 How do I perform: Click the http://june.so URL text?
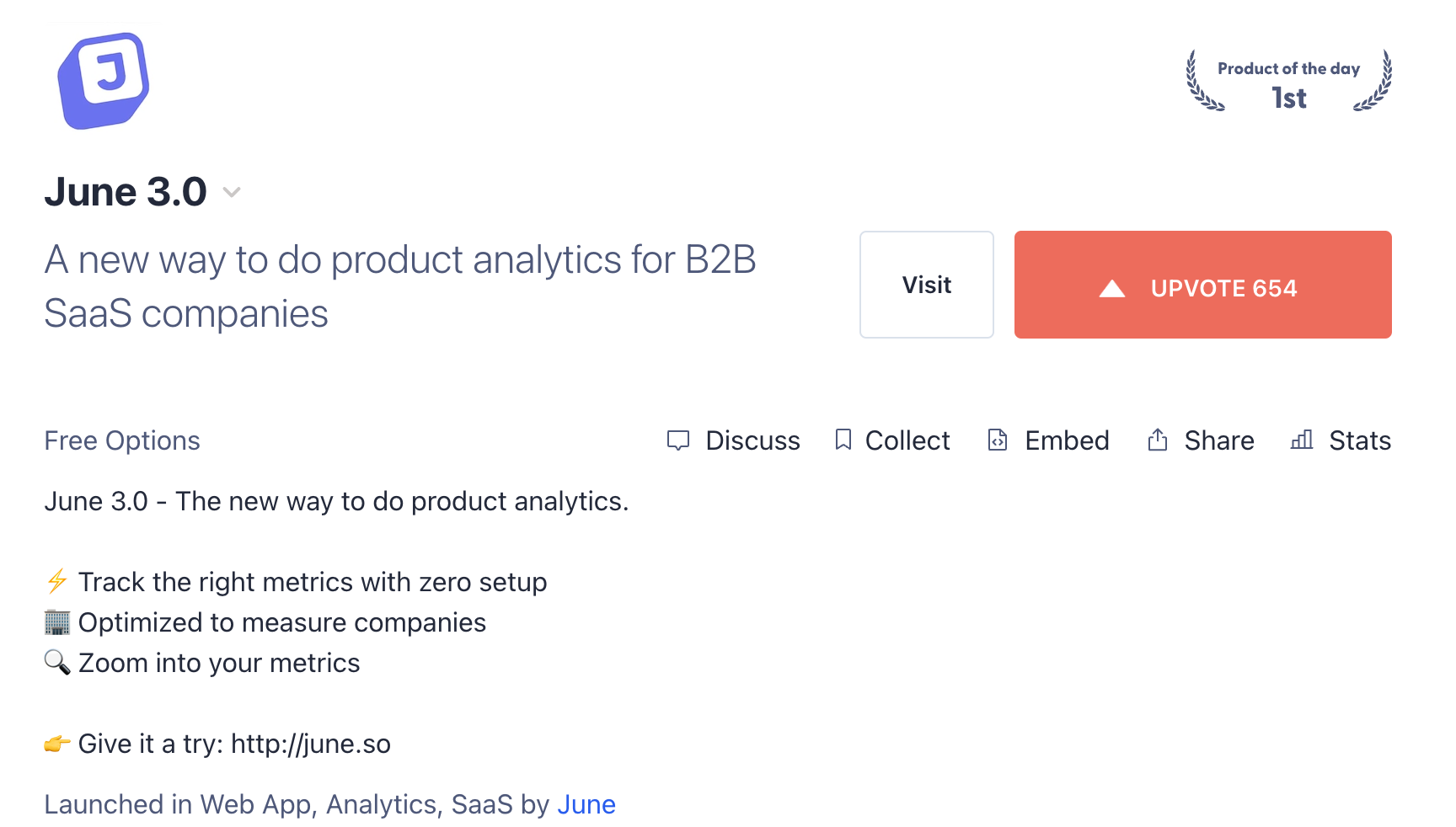311,744
